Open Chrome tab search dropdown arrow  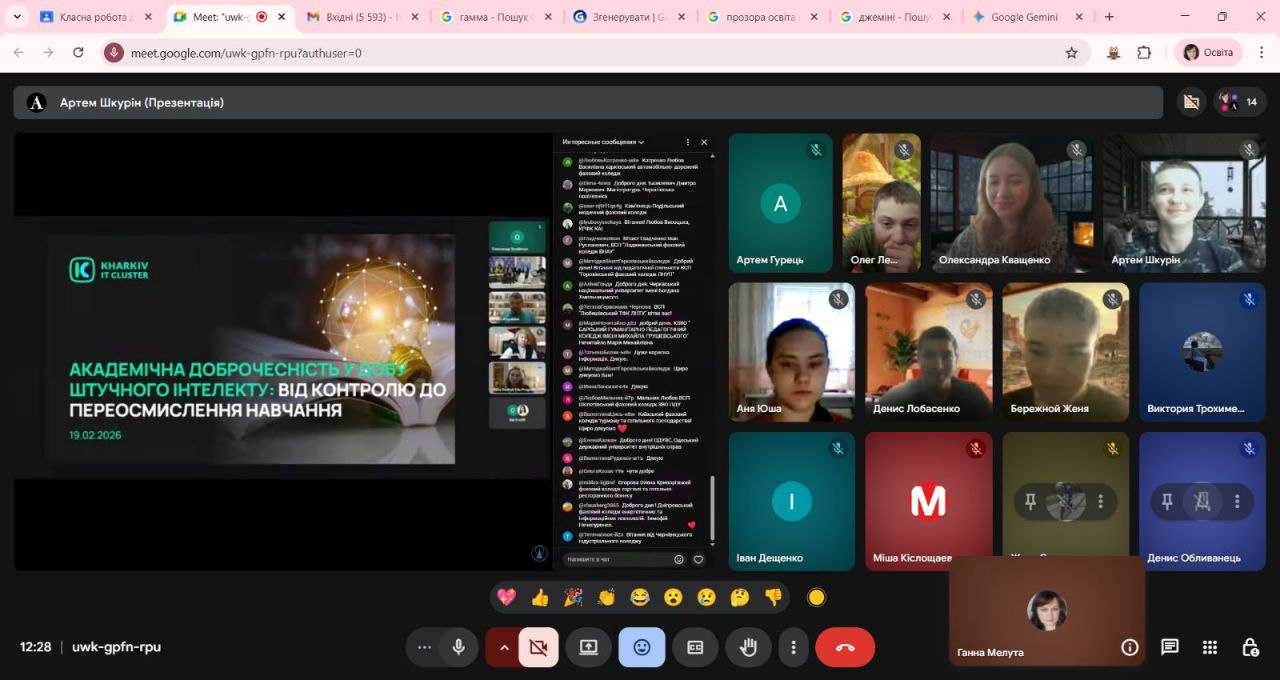point(17,17)
